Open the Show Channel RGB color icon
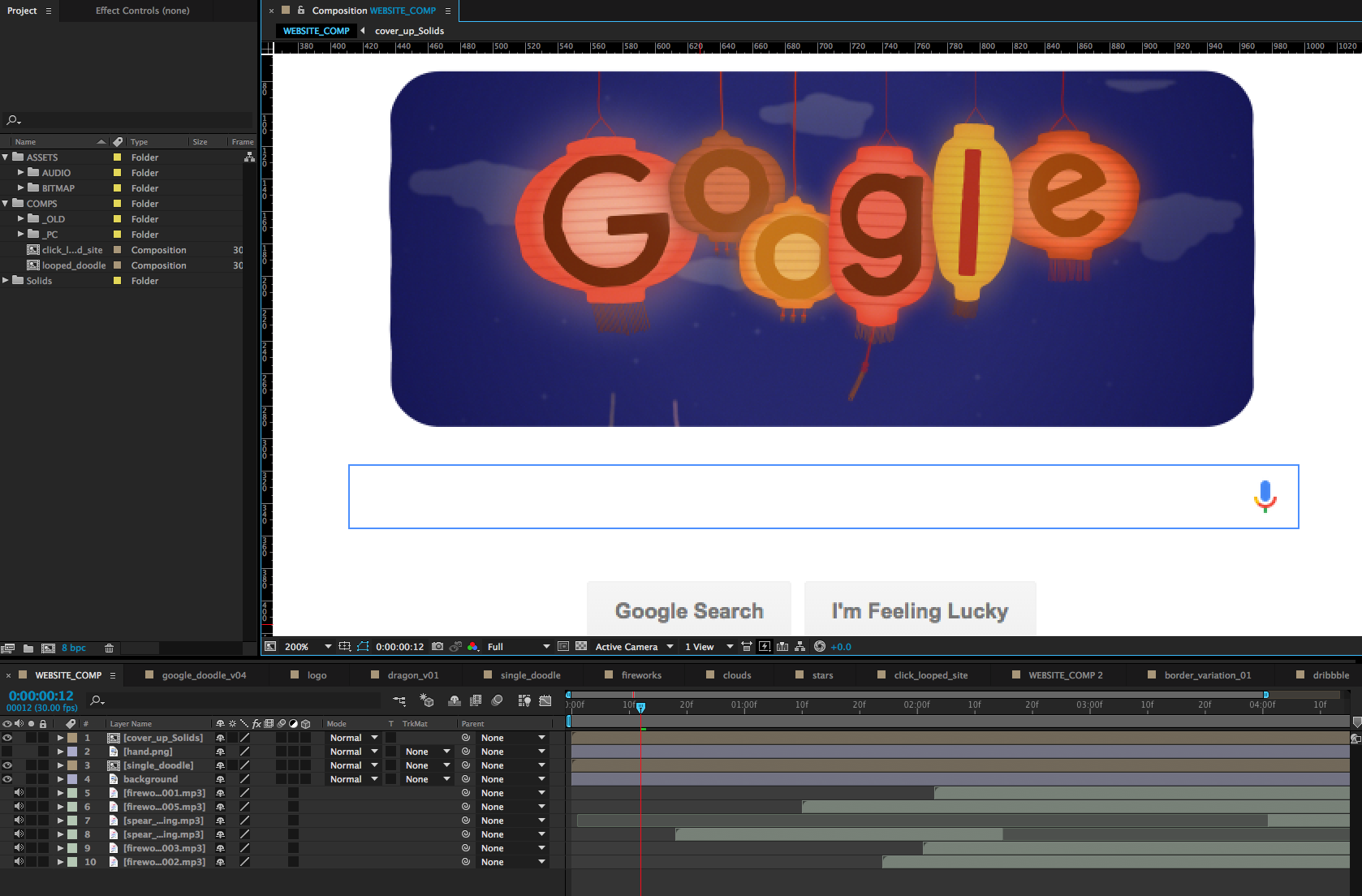Viewport: 1362px width, 896px height. (x=473, y=647)
